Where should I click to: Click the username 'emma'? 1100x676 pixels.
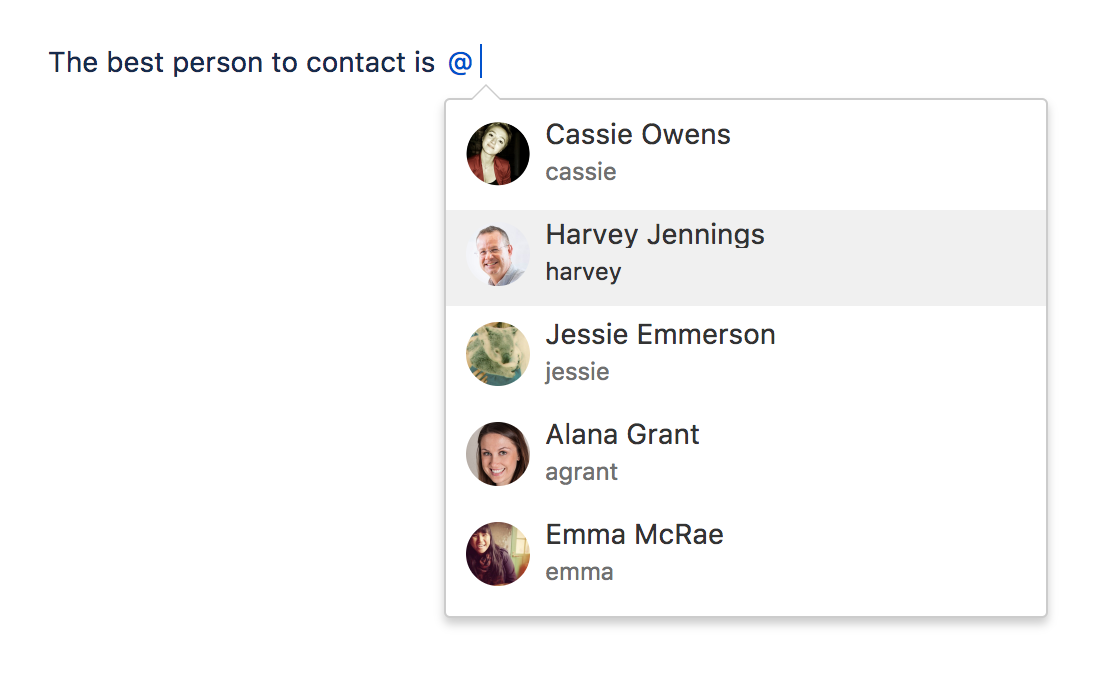(579, 572)
